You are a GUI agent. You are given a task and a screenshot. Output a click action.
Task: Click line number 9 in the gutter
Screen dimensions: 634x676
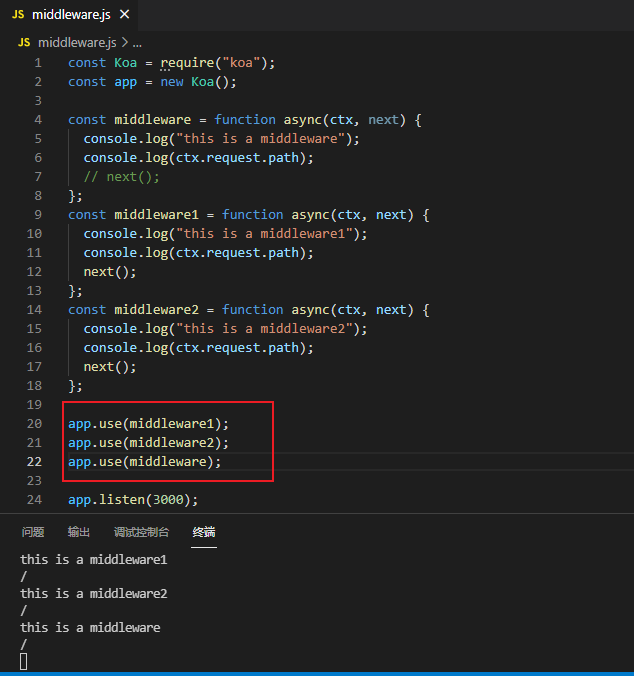[x=38, y=215]
